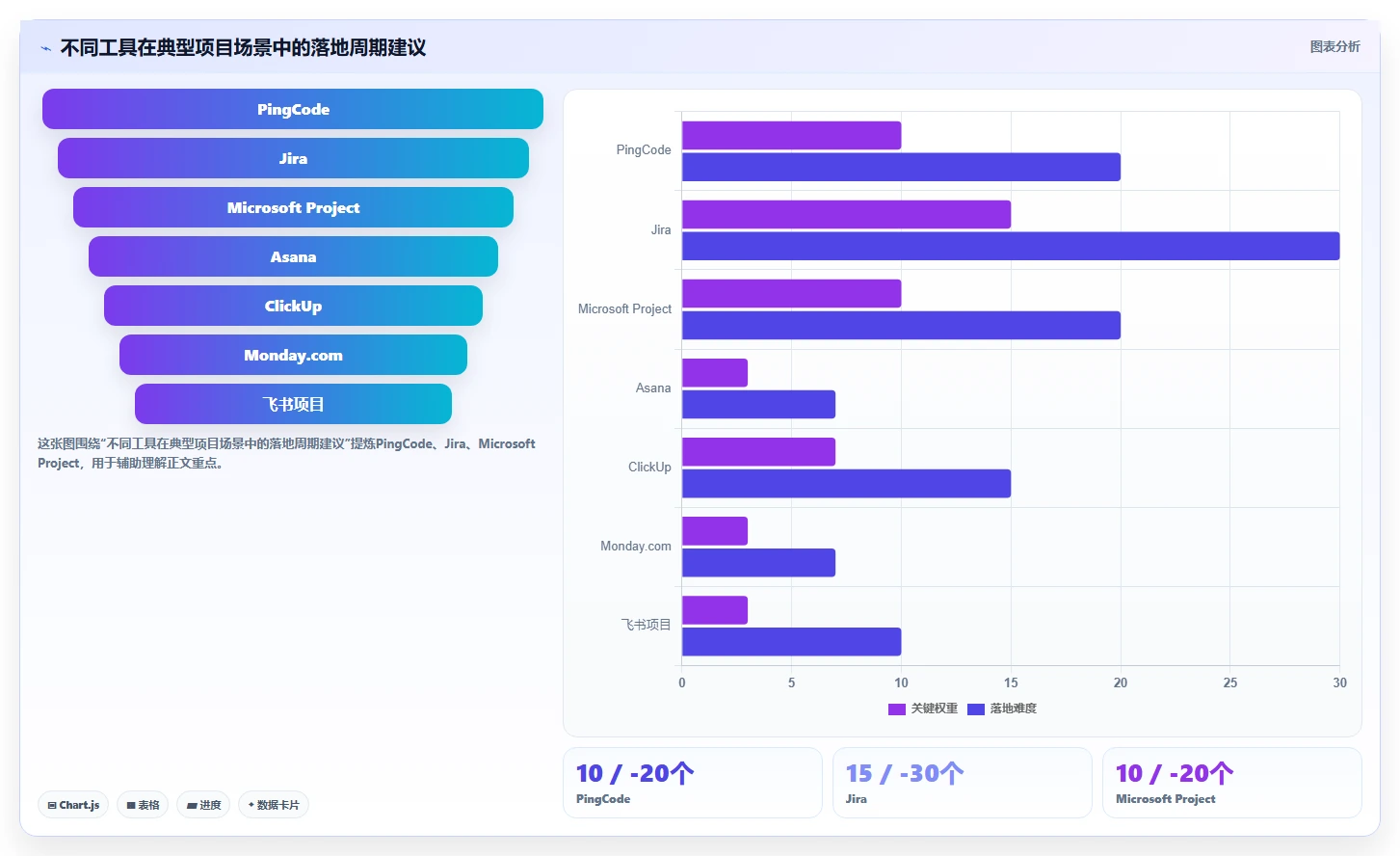This screenshot has width=1400, height=856.
Task: Click Monday.com purple 关键权重 bar
Action: (x=715, y=531)
